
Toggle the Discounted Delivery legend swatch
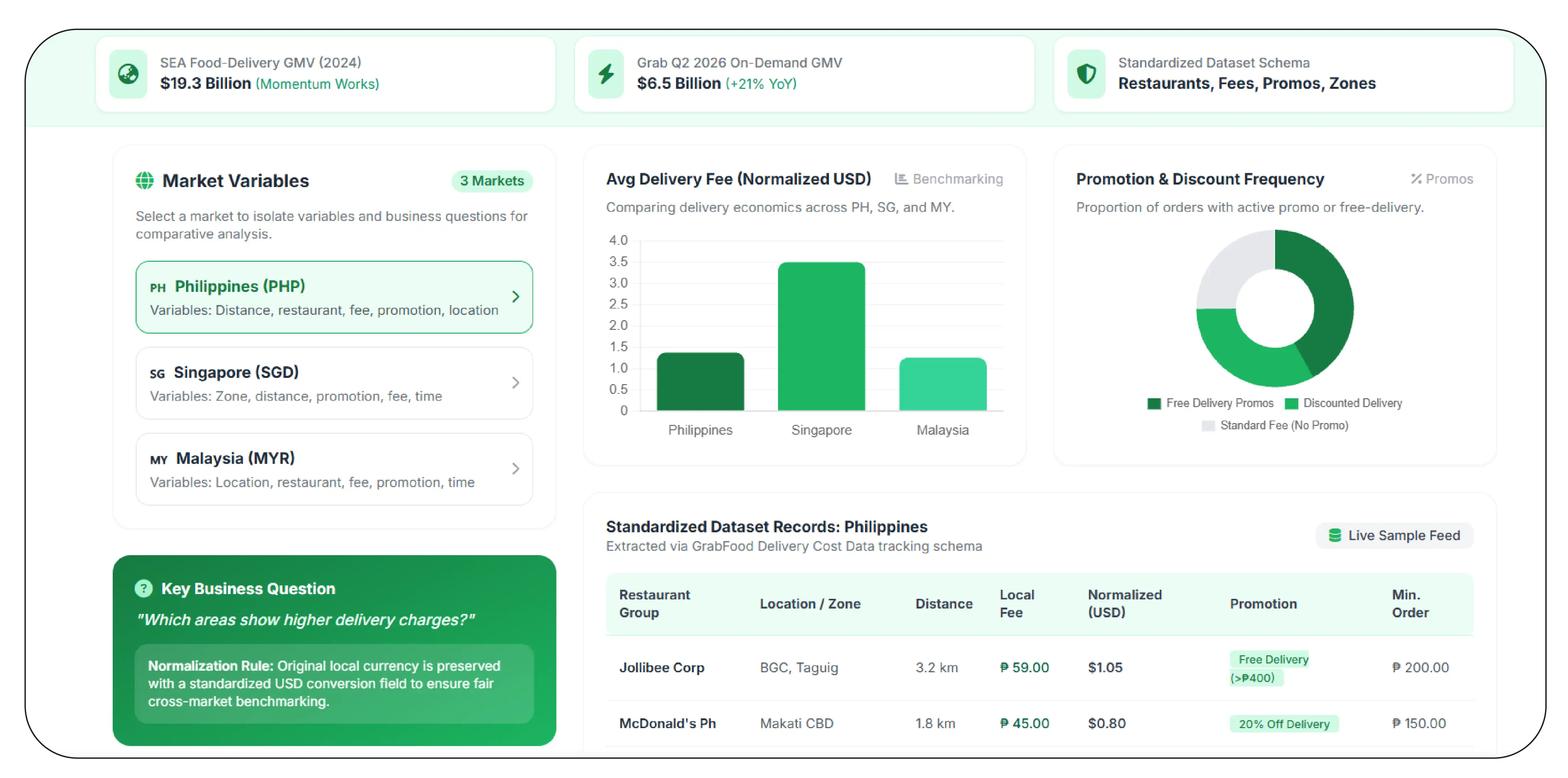[1291, 403]
